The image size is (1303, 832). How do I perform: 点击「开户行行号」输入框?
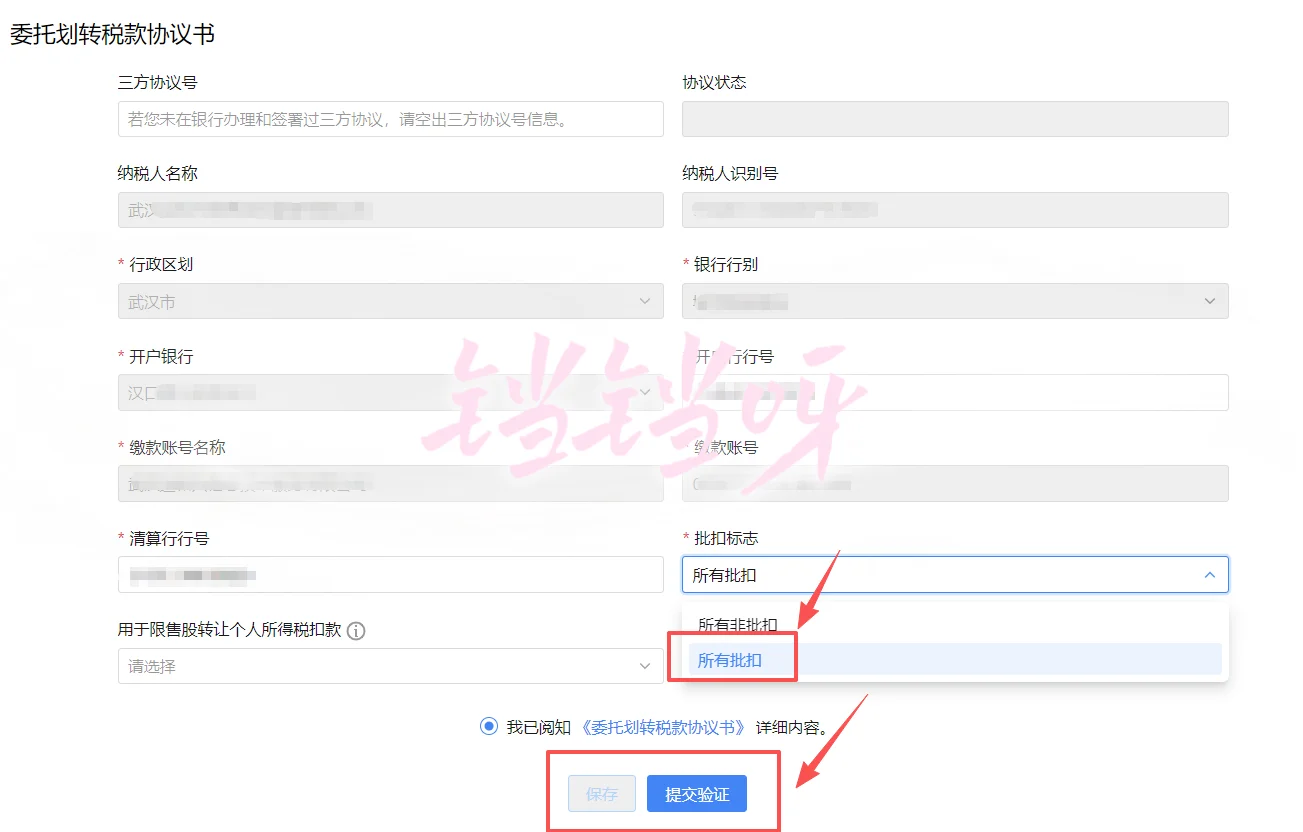(955, 392)
